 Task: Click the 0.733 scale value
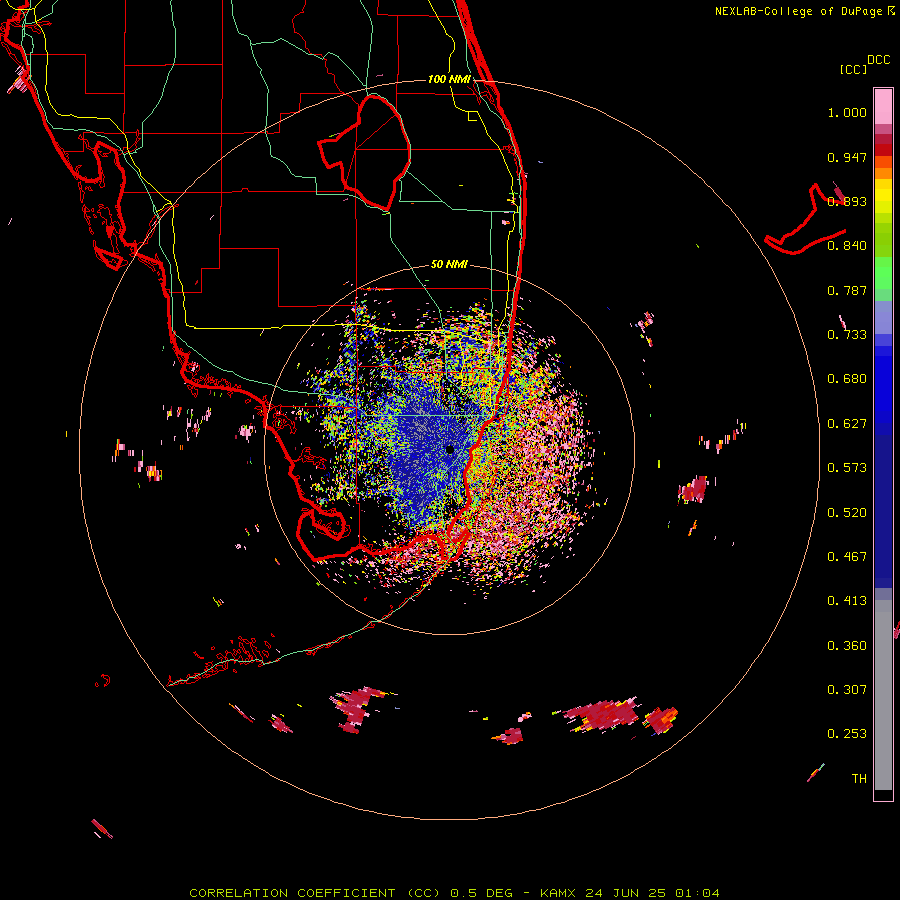847,335
